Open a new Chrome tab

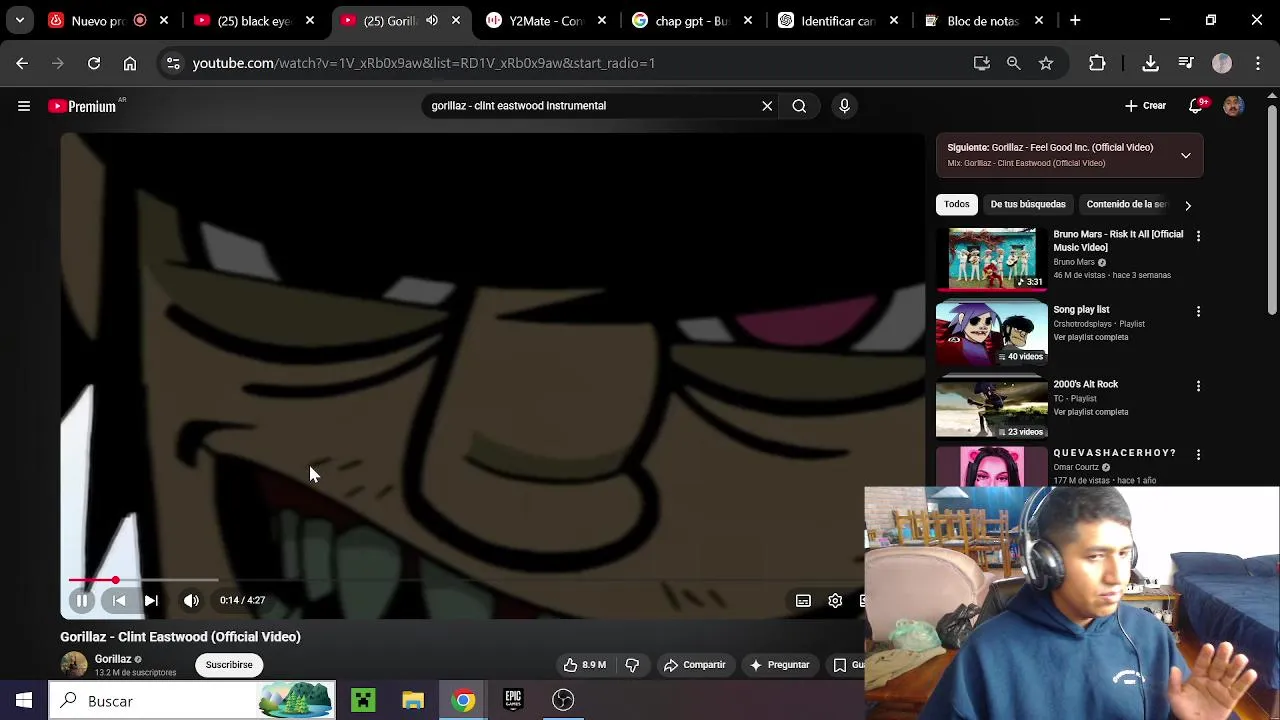(x=1075, y=20)
